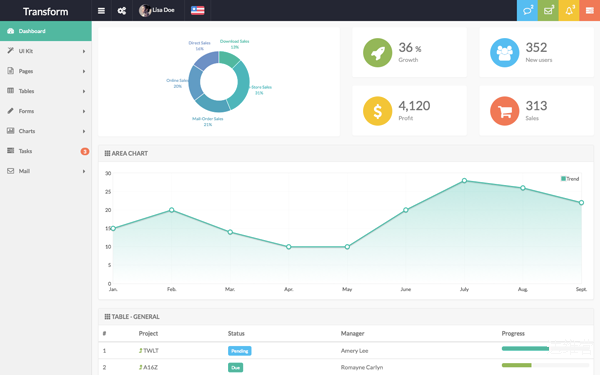Click the July data point on area chart
The image size is (600, 375).
pos(464,181)
